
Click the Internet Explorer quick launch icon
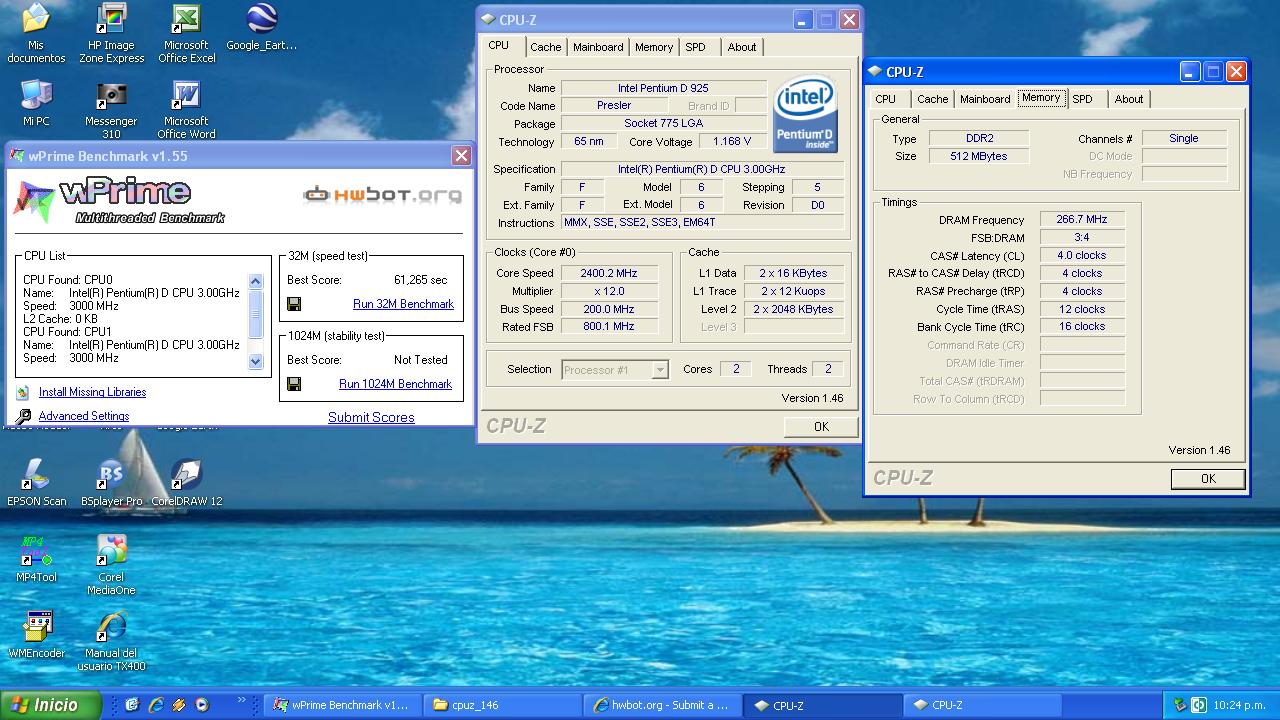155,705
